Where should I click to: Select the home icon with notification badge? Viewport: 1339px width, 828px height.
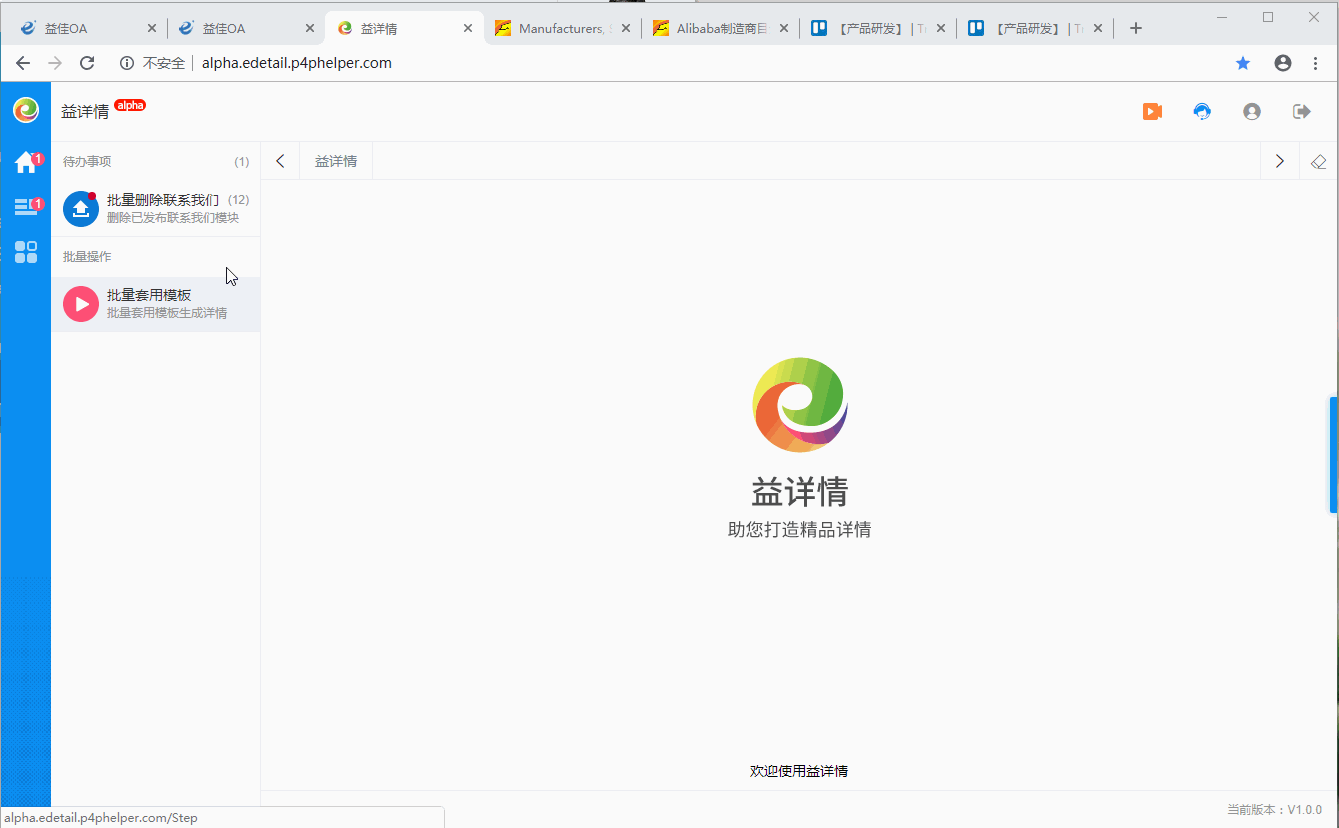(25, 161)
